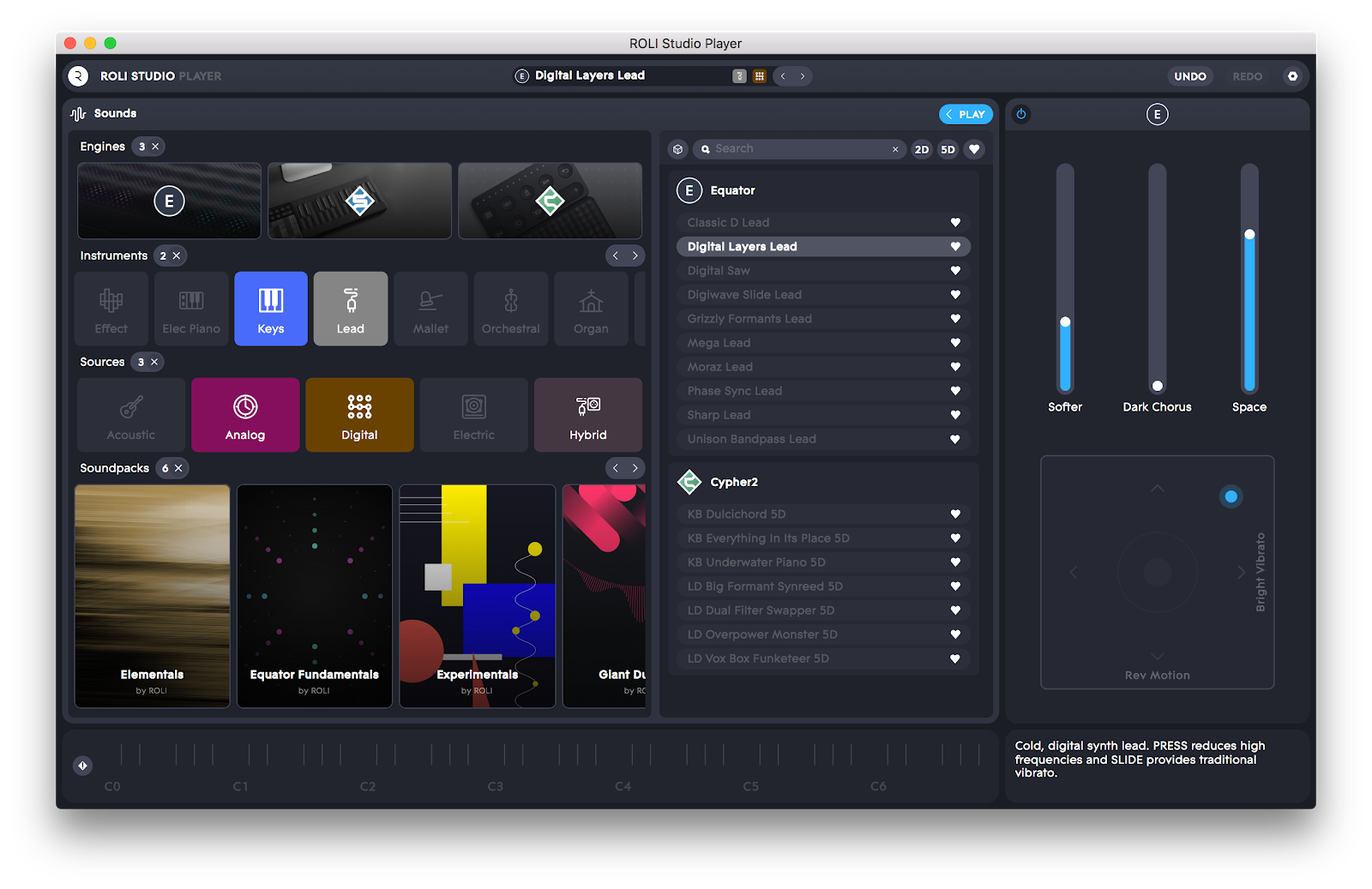Open the settings gear menu

click(x=1292, y=76)
